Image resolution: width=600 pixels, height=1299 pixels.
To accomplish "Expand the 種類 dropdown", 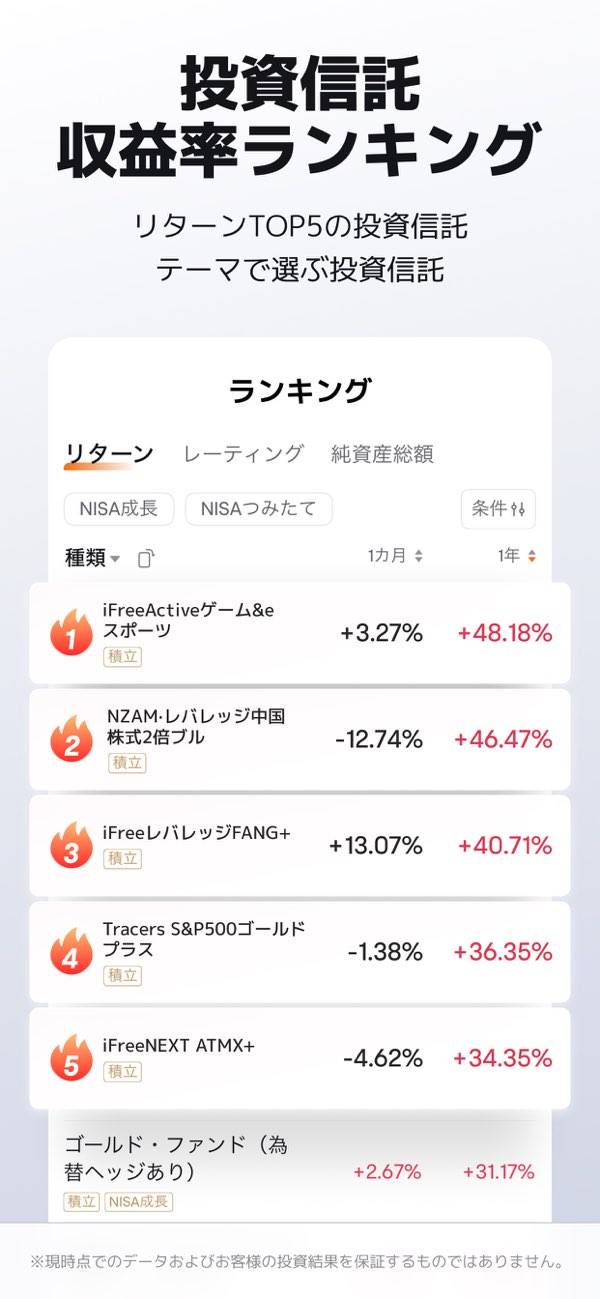I will click(x=93, y=558).
